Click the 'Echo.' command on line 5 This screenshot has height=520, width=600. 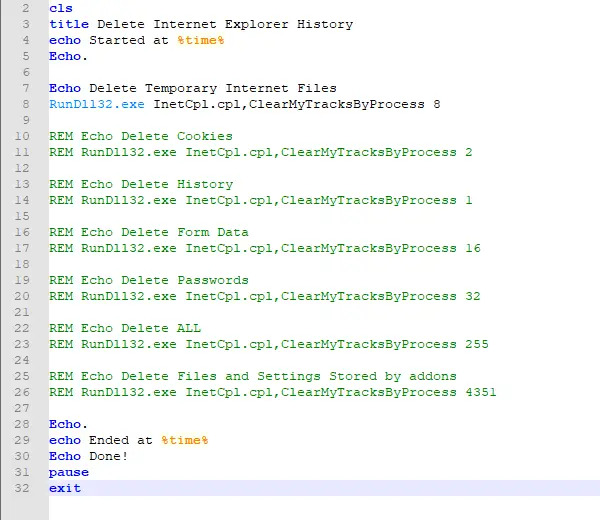pyautogui.click(x=68, y=56)
